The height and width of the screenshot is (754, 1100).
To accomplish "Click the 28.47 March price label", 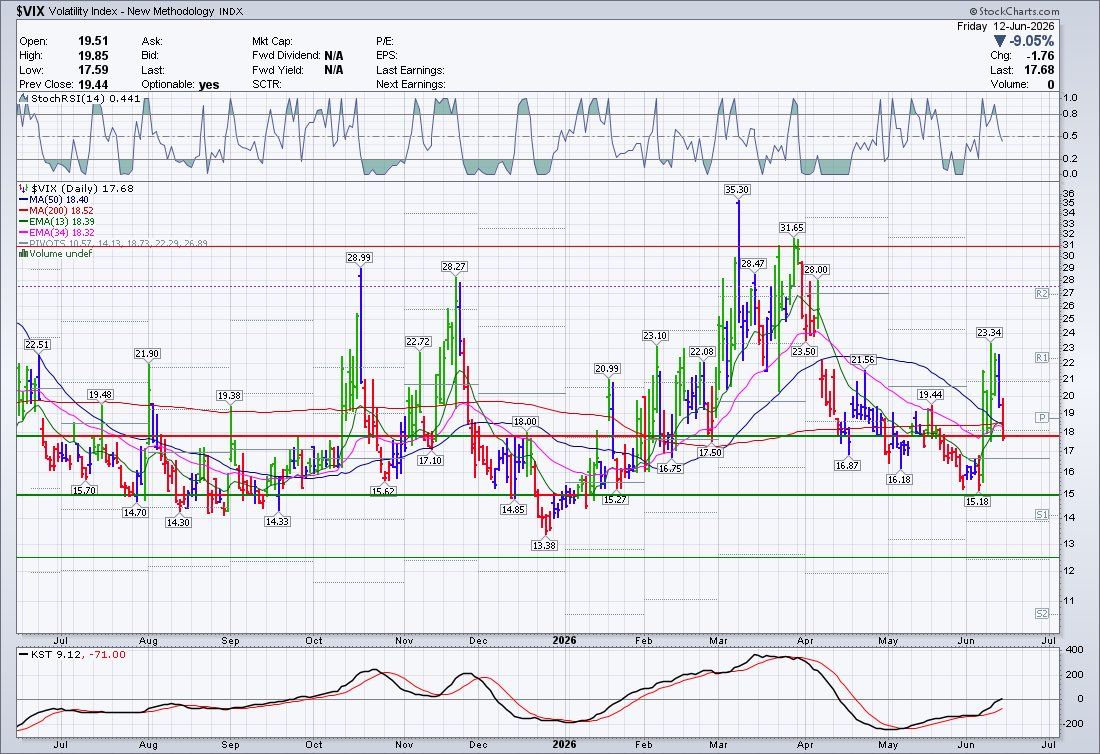I will 753,264.
